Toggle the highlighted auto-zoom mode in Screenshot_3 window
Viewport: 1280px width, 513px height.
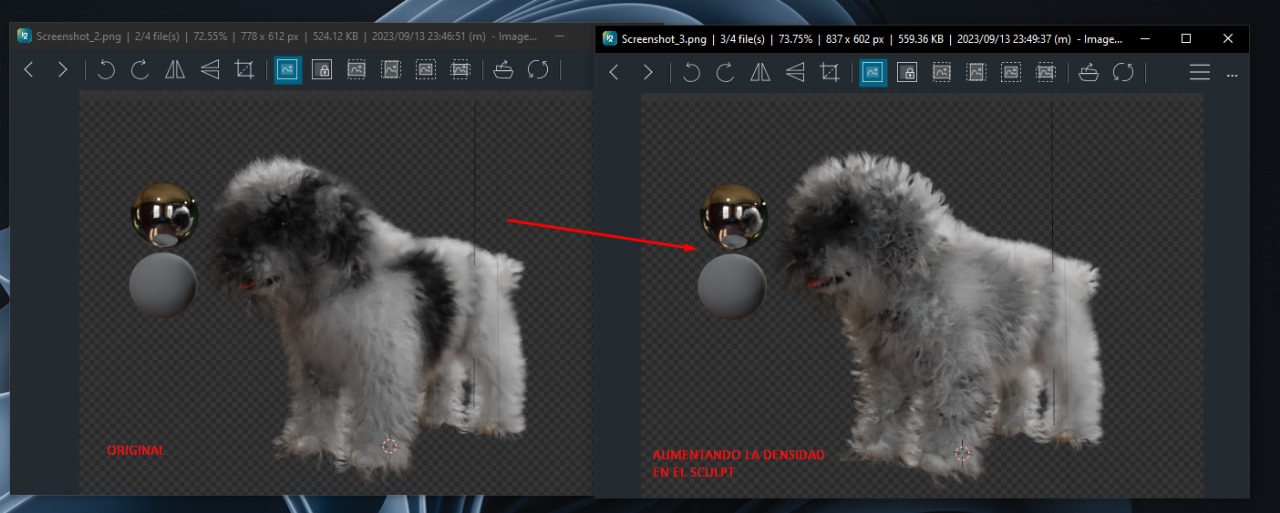coord(872,72)
